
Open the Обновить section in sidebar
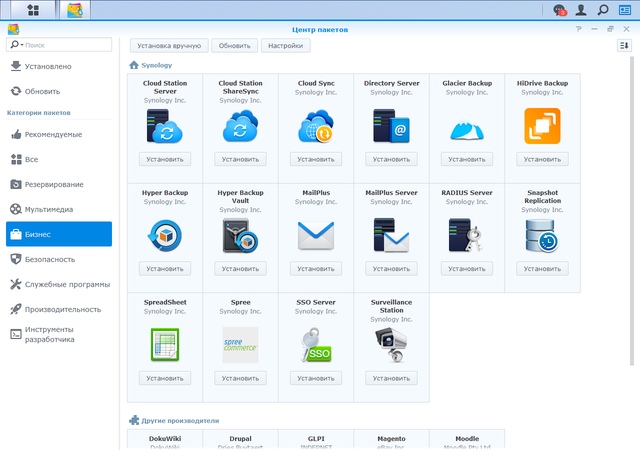tap(59, 91)
